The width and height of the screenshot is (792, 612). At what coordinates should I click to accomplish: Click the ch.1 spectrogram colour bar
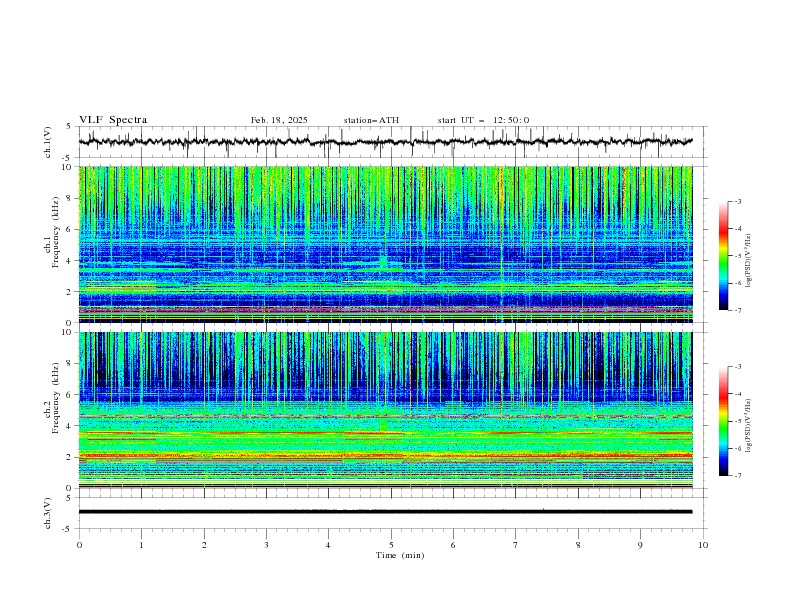pos(724,256)
